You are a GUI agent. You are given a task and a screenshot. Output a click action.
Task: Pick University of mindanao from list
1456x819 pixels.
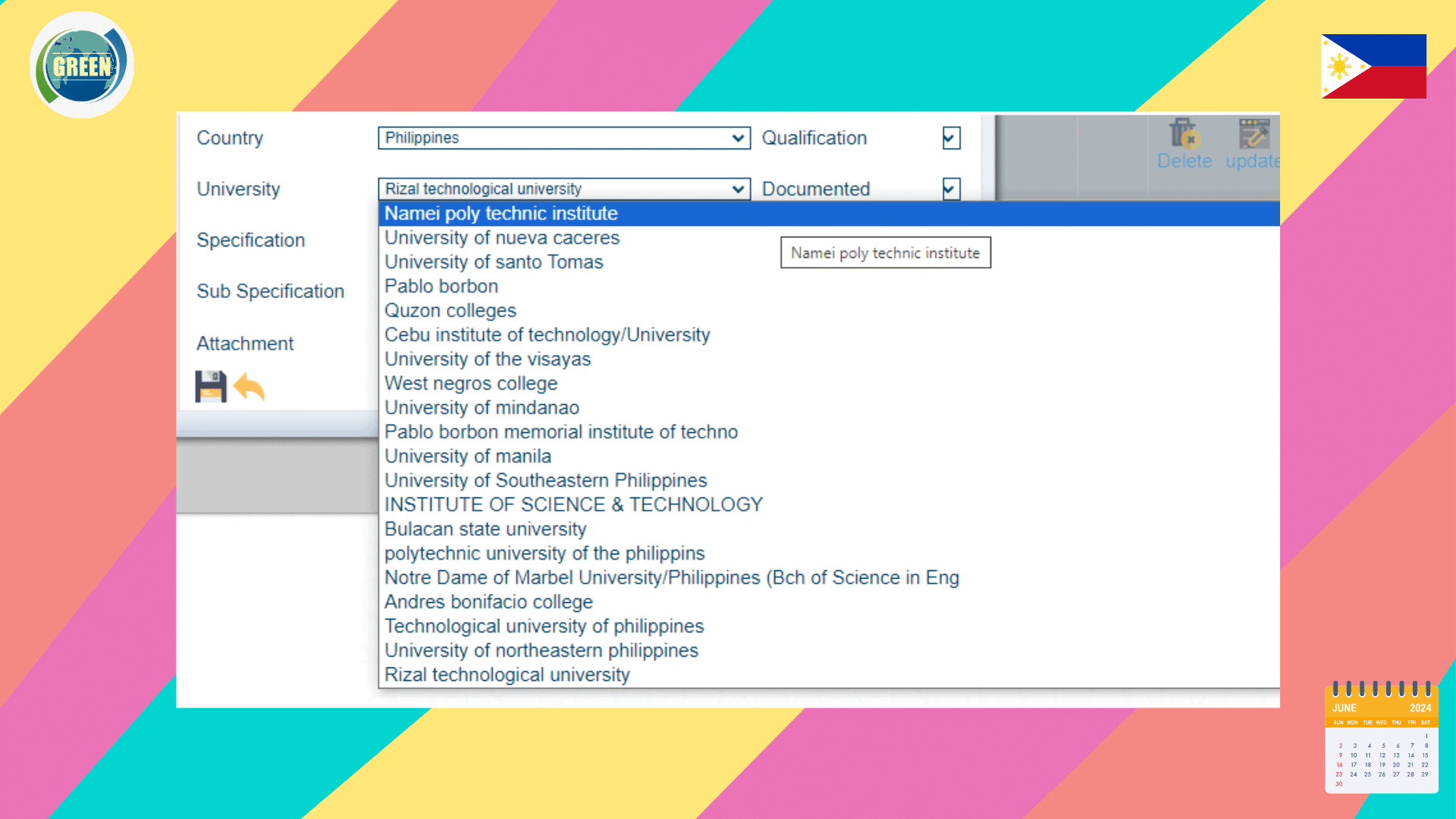click(x=482, y=408)
